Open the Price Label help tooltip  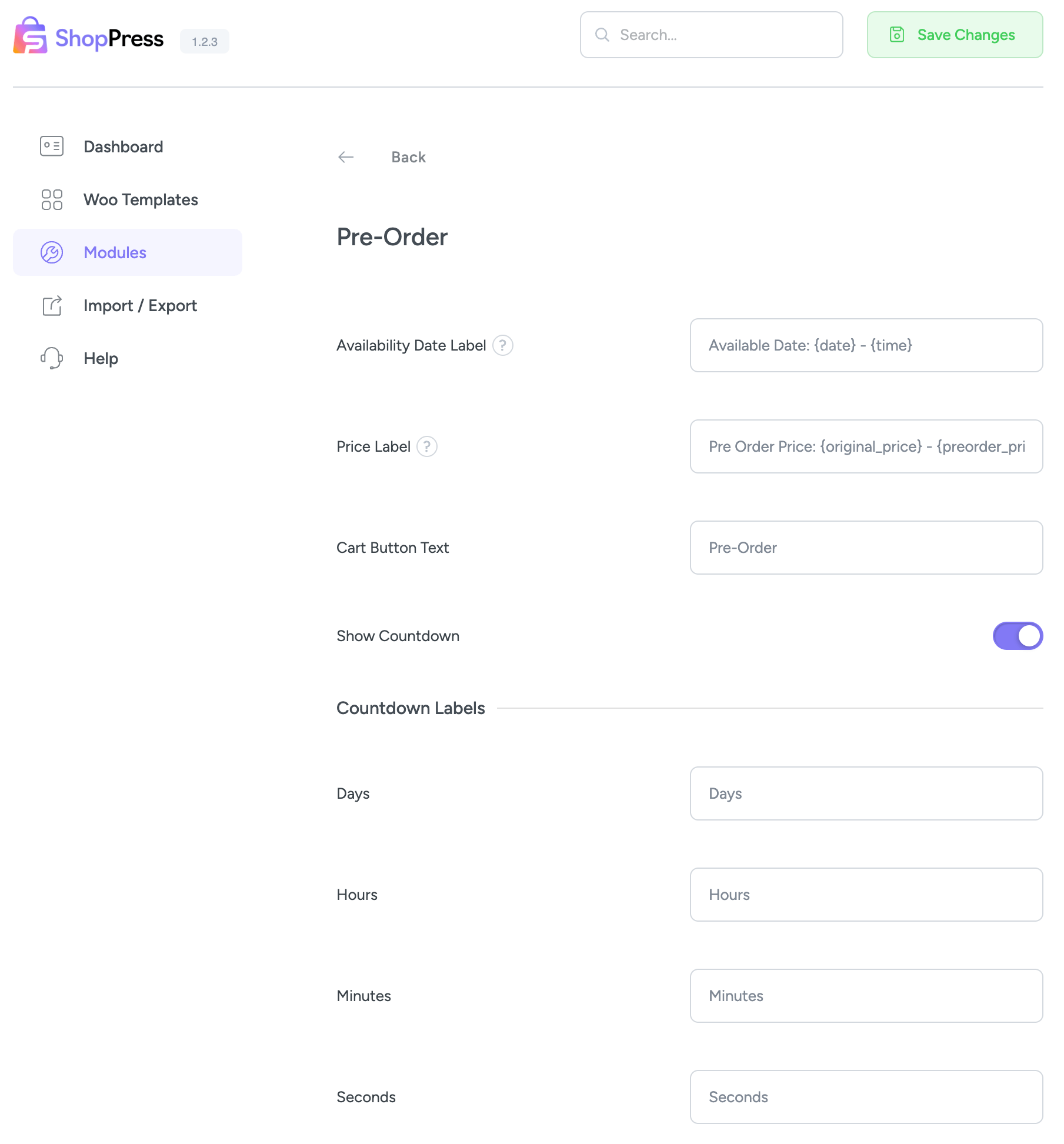tap(427, 447)
